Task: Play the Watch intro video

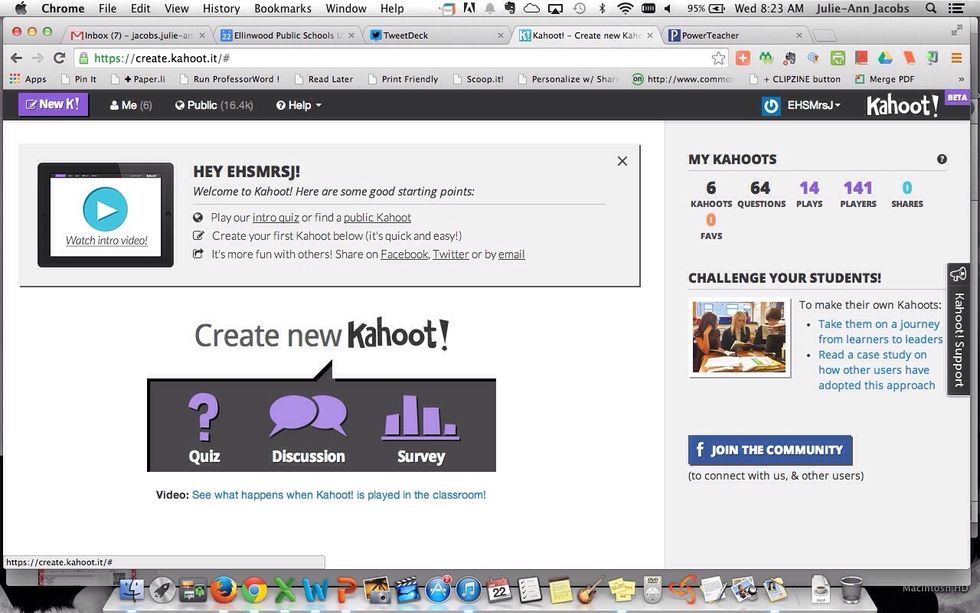Action: [x=105, y=210]
